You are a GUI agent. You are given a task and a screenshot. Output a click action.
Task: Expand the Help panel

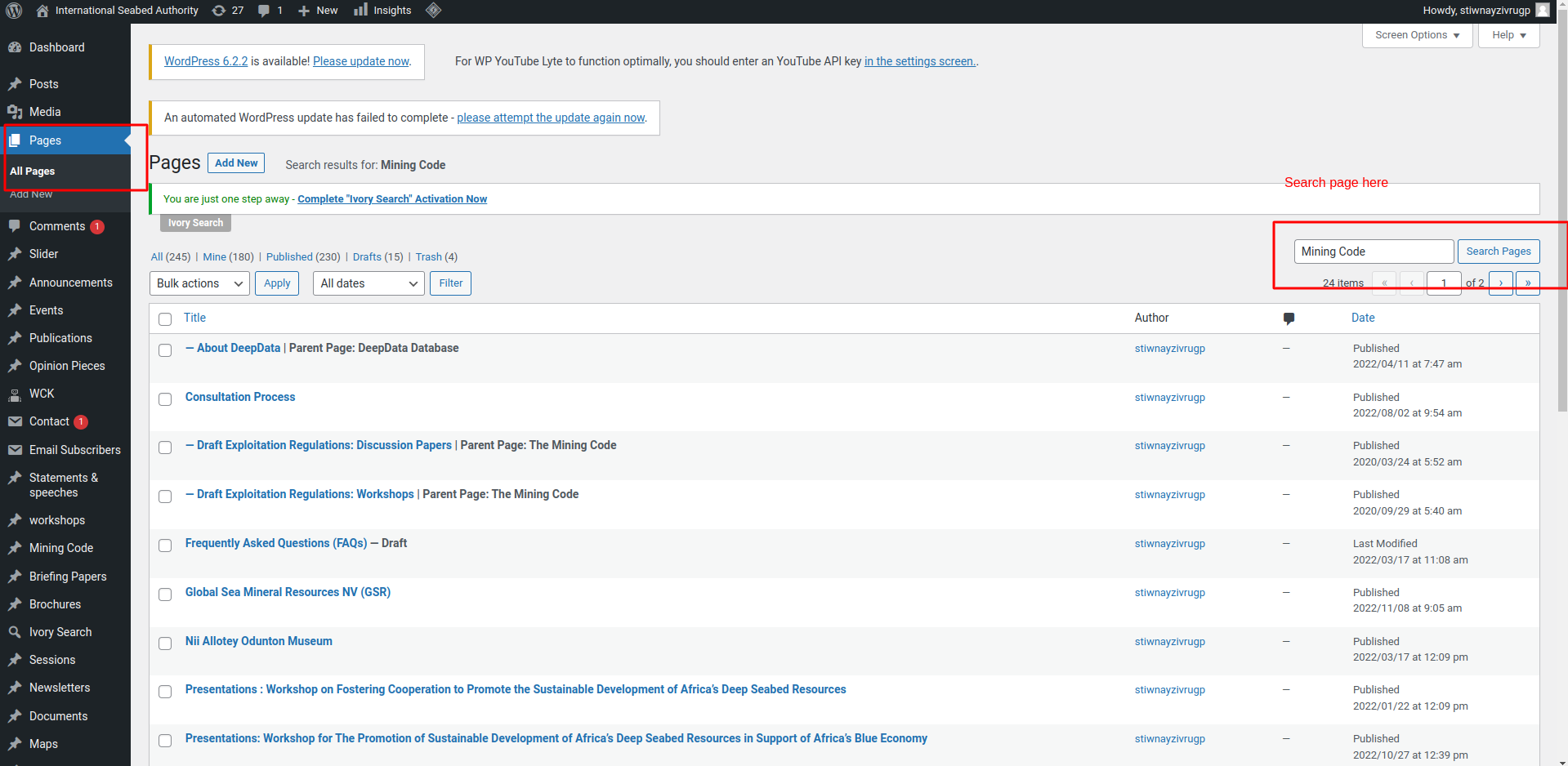click(x=1508, y=35)
